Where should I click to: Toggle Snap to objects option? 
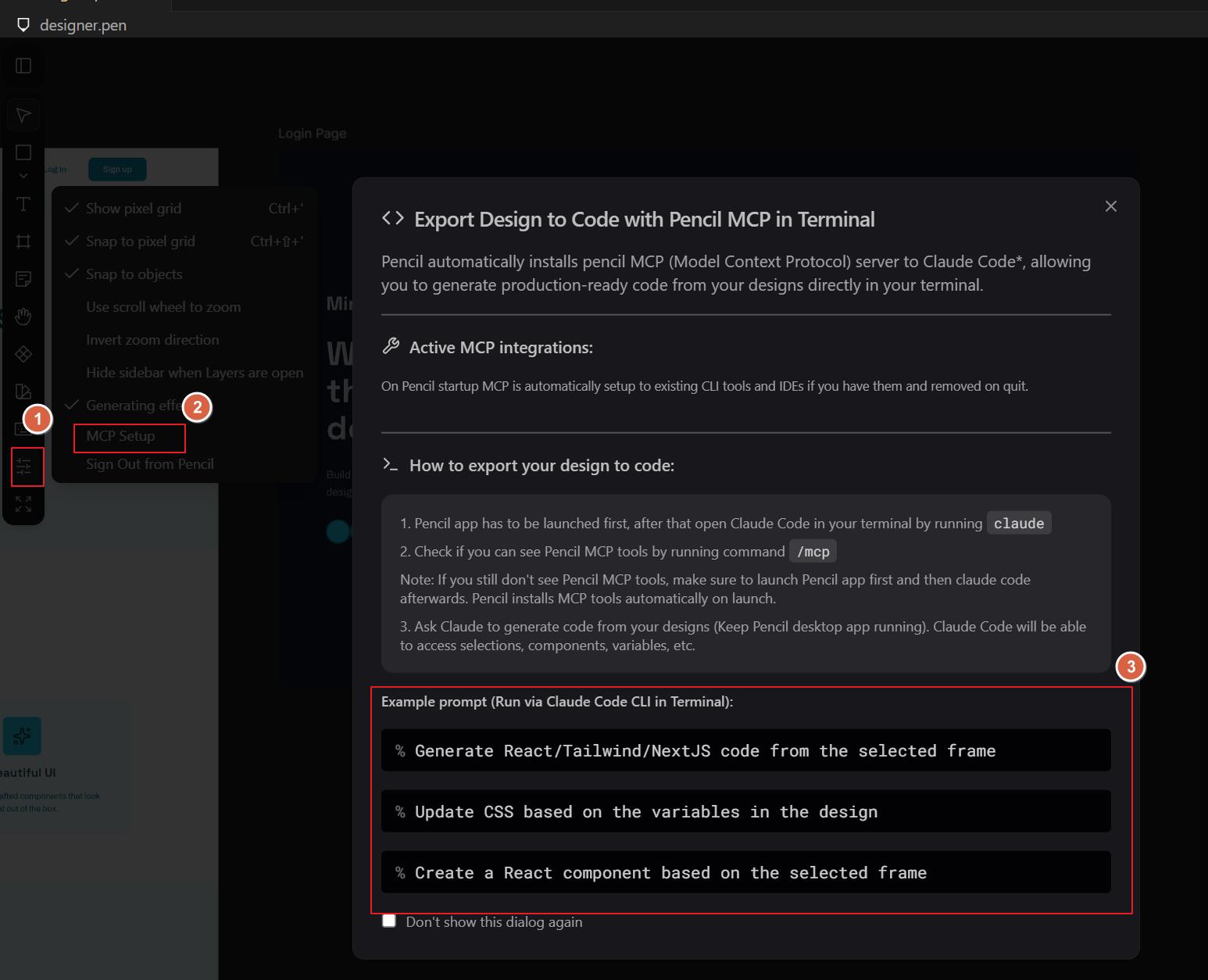(134, 274)
